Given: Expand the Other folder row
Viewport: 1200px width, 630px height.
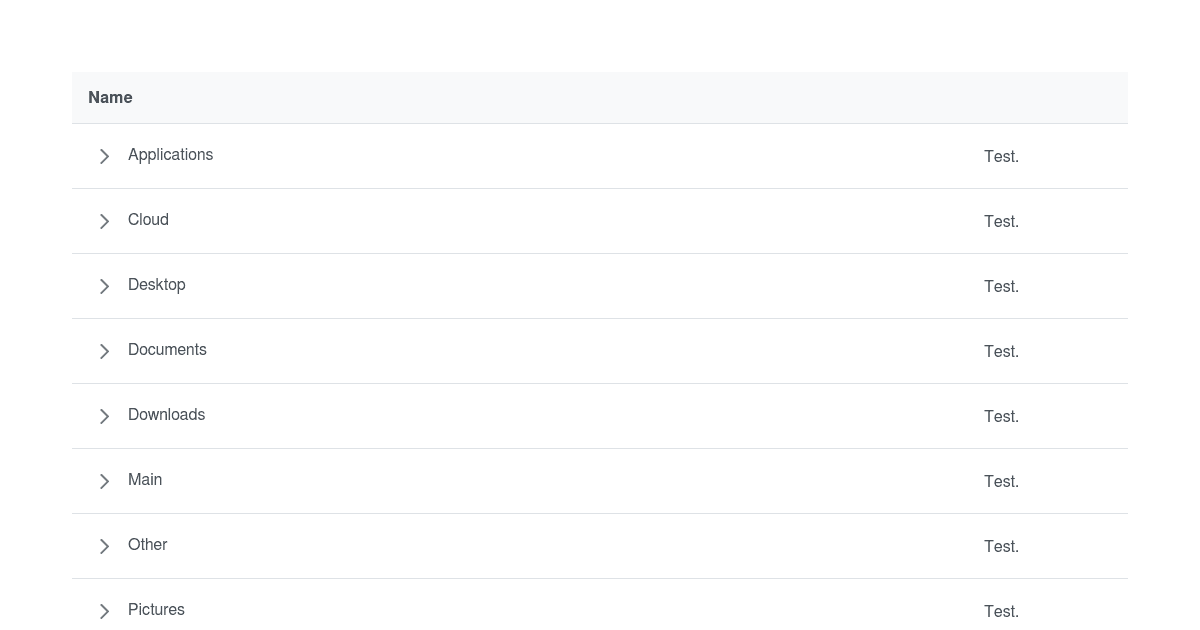Looking at the screenshot, I should 104,546.
